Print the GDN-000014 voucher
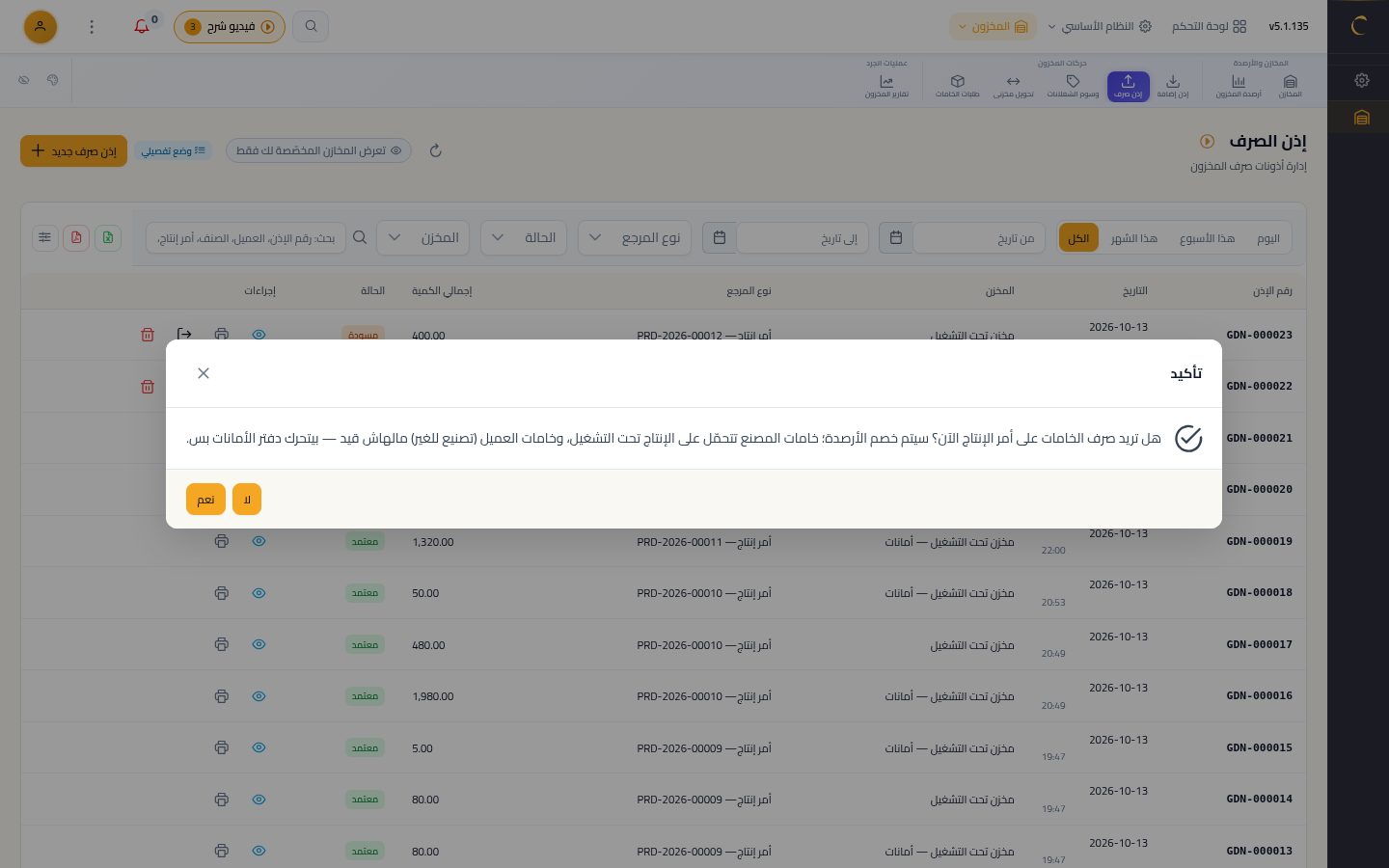 [222, 800]
